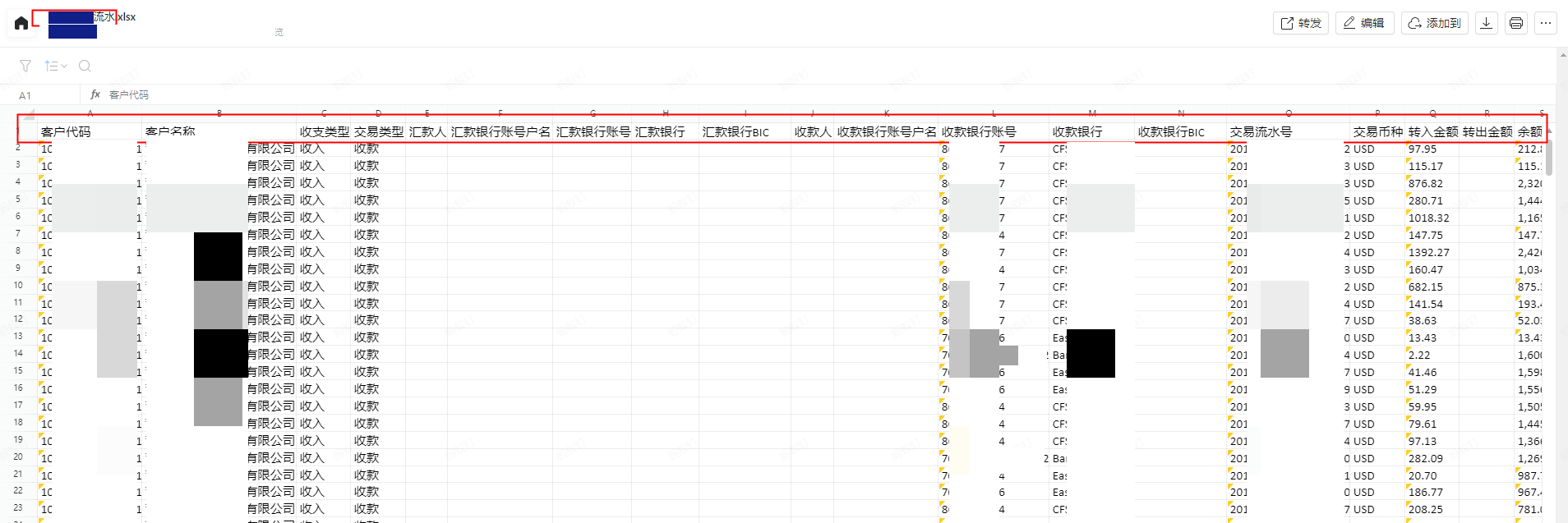1568x523 pixels.
Task: Click the home icon
Action: pos(21,23)
